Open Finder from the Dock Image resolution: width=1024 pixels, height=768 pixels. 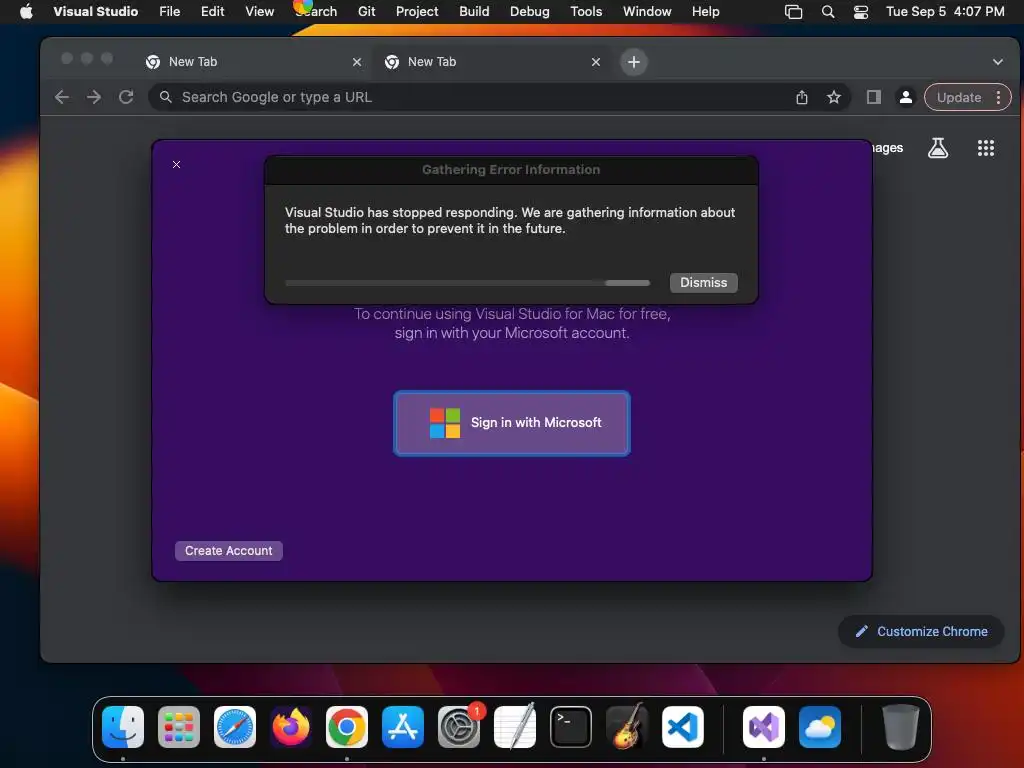123,727
